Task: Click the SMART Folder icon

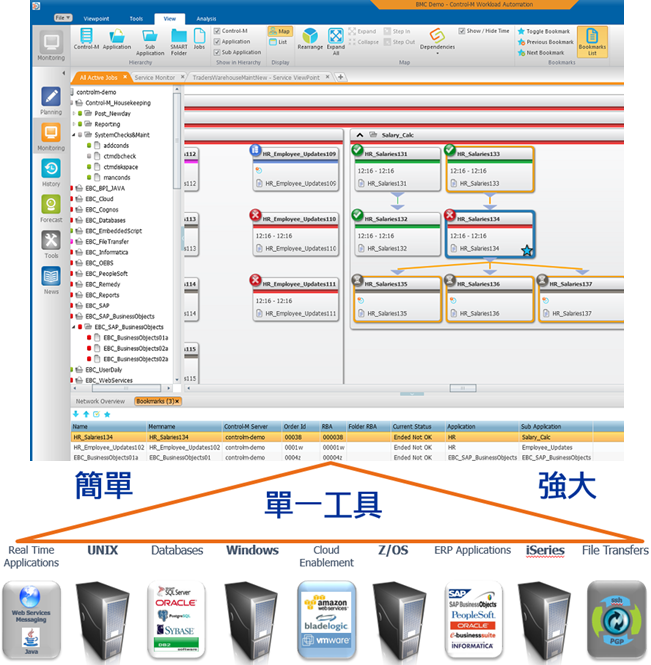Action: click(179, 42)
